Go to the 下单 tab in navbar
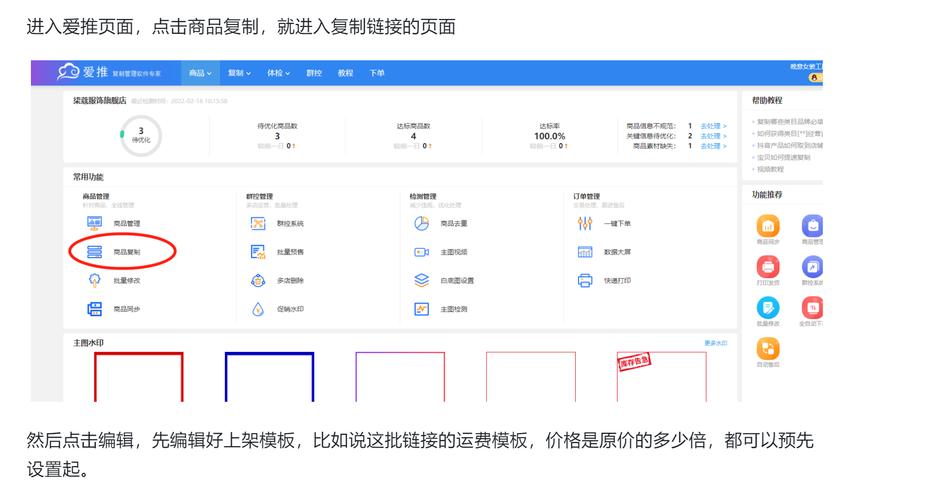This screenshot has width=930, height=500. [377, 73]
